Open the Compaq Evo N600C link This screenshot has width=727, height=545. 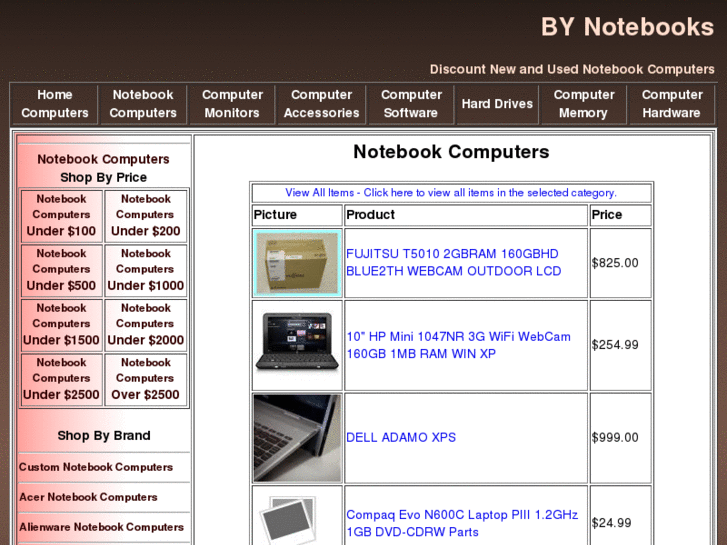click(462, 523)
